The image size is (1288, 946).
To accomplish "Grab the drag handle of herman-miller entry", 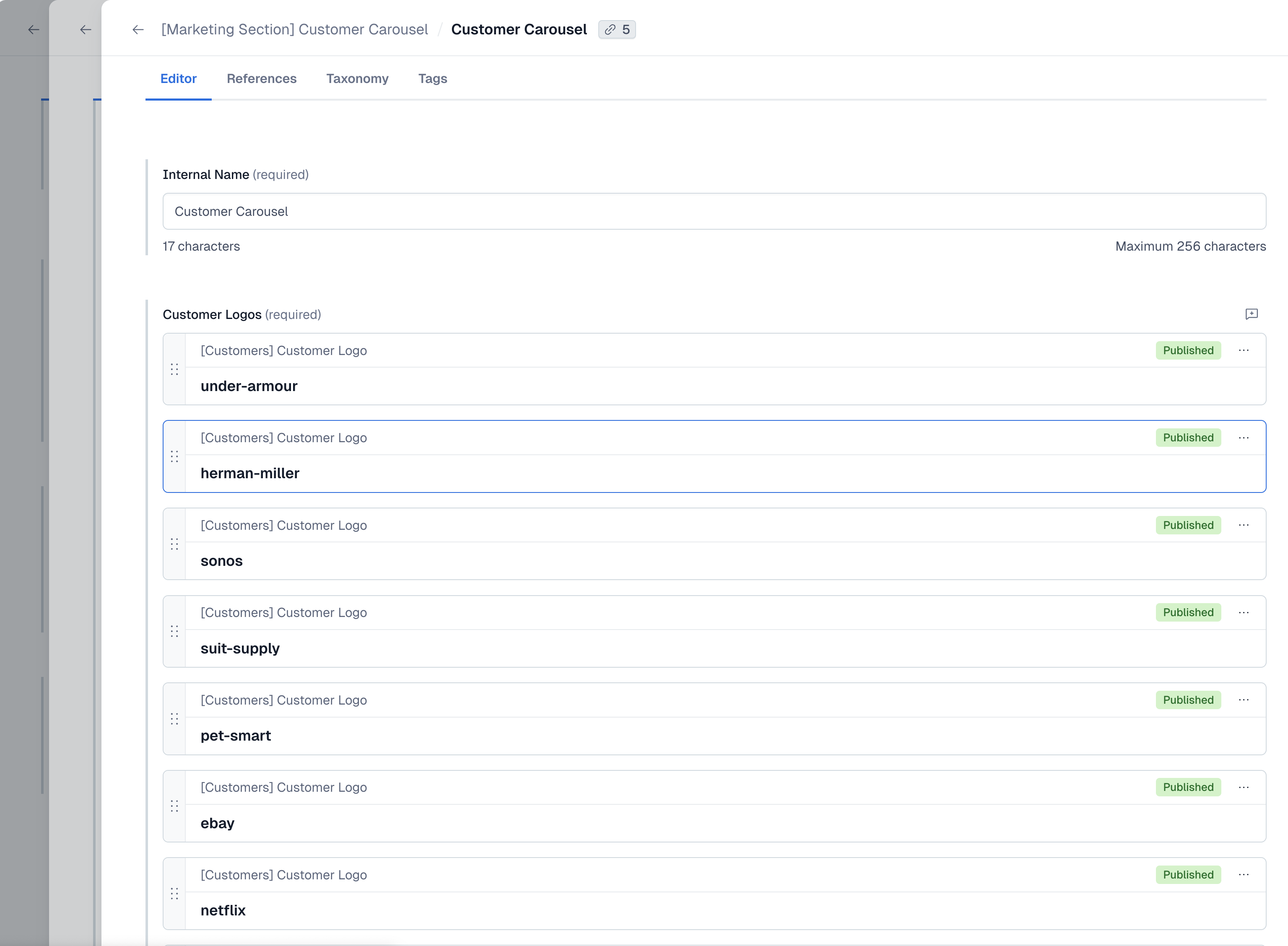I will tap(174, 457).
